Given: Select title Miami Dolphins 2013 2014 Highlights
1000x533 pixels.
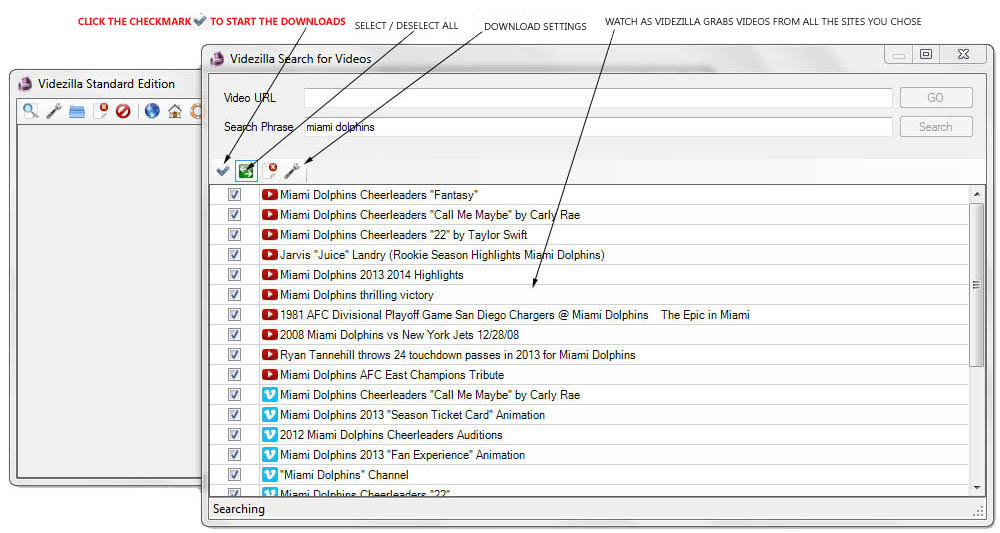Looking at the screenshot, I should (372, 275).
